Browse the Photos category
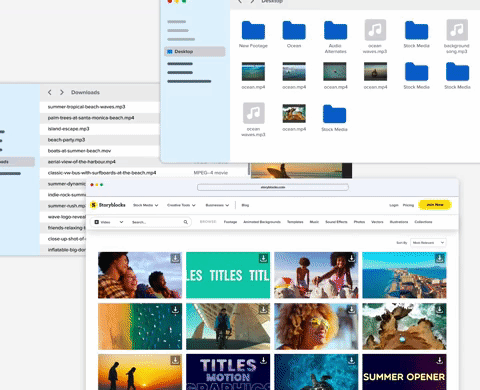480x390 pixels. click(x=359, y=222)
